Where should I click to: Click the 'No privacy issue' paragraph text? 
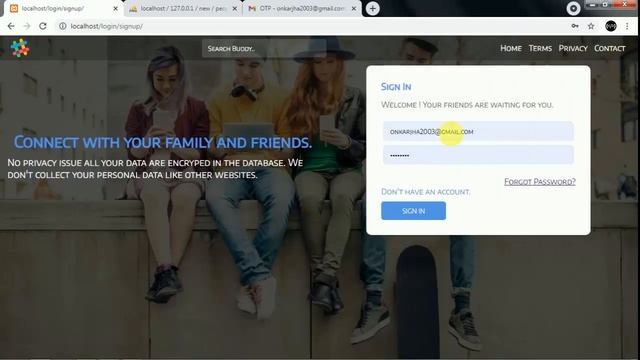tap(155, 169)
